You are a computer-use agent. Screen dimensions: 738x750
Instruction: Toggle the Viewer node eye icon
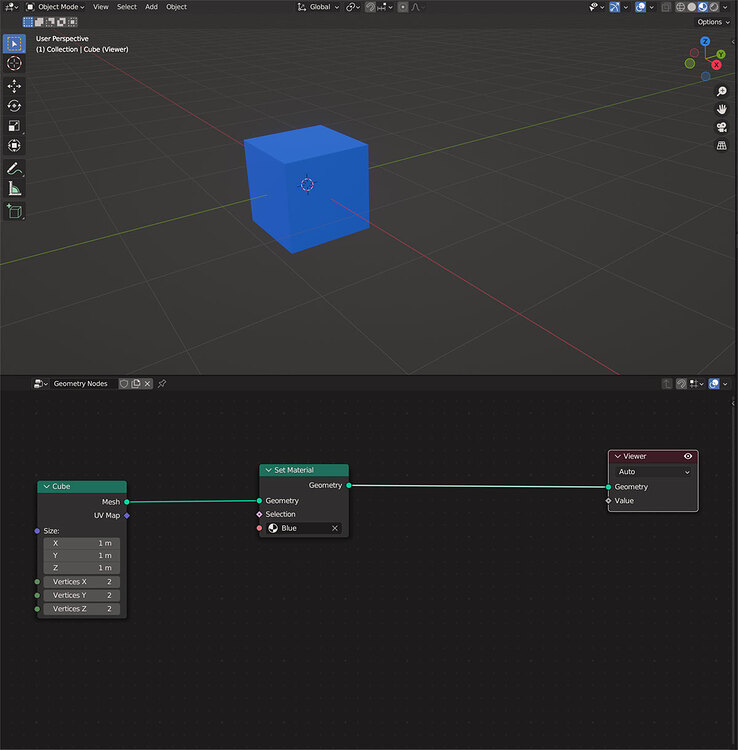coord(688,456)
